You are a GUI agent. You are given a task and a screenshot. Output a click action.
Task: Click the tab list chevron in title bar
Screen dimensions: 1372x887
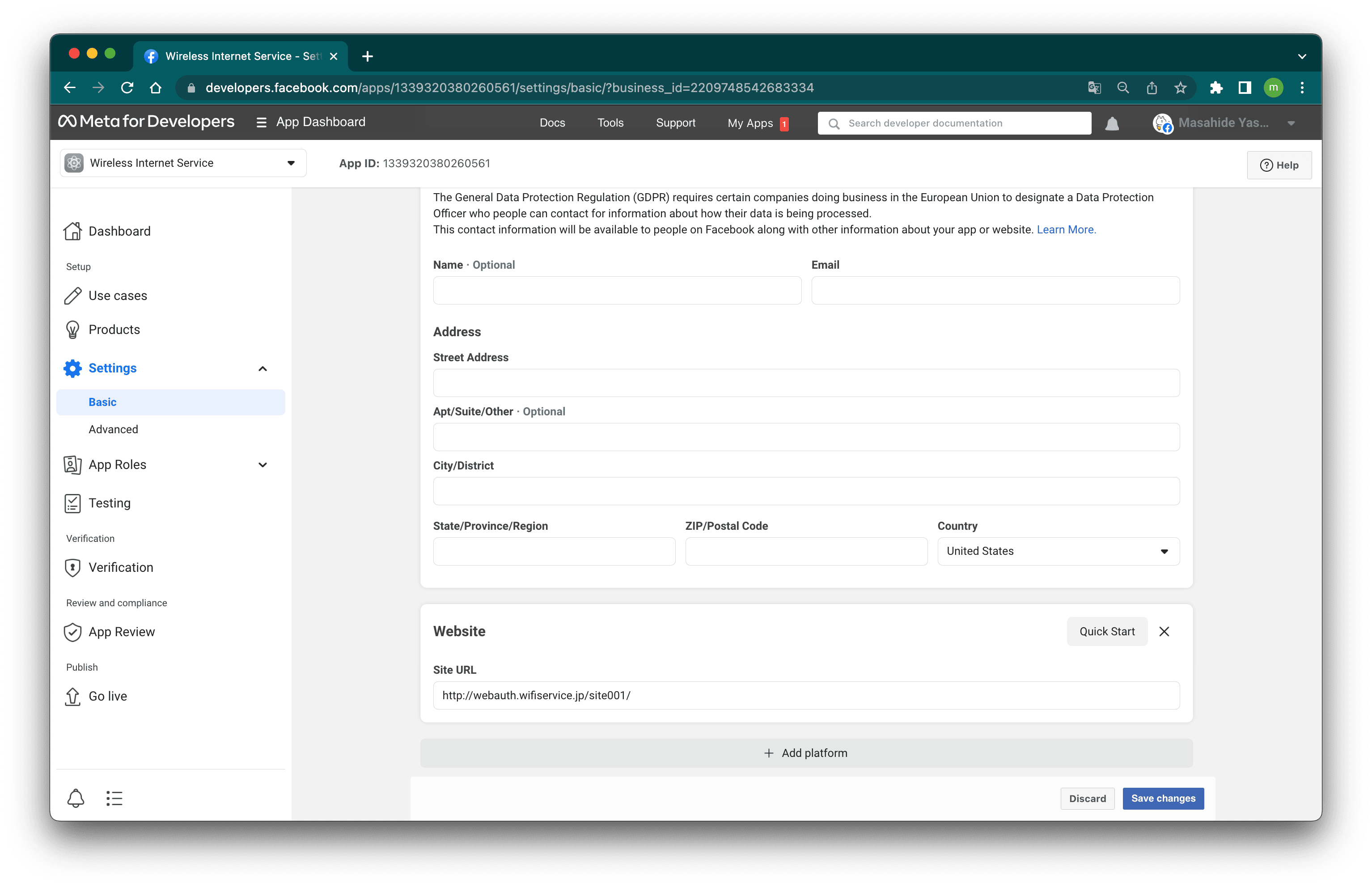click(1302, 56)
